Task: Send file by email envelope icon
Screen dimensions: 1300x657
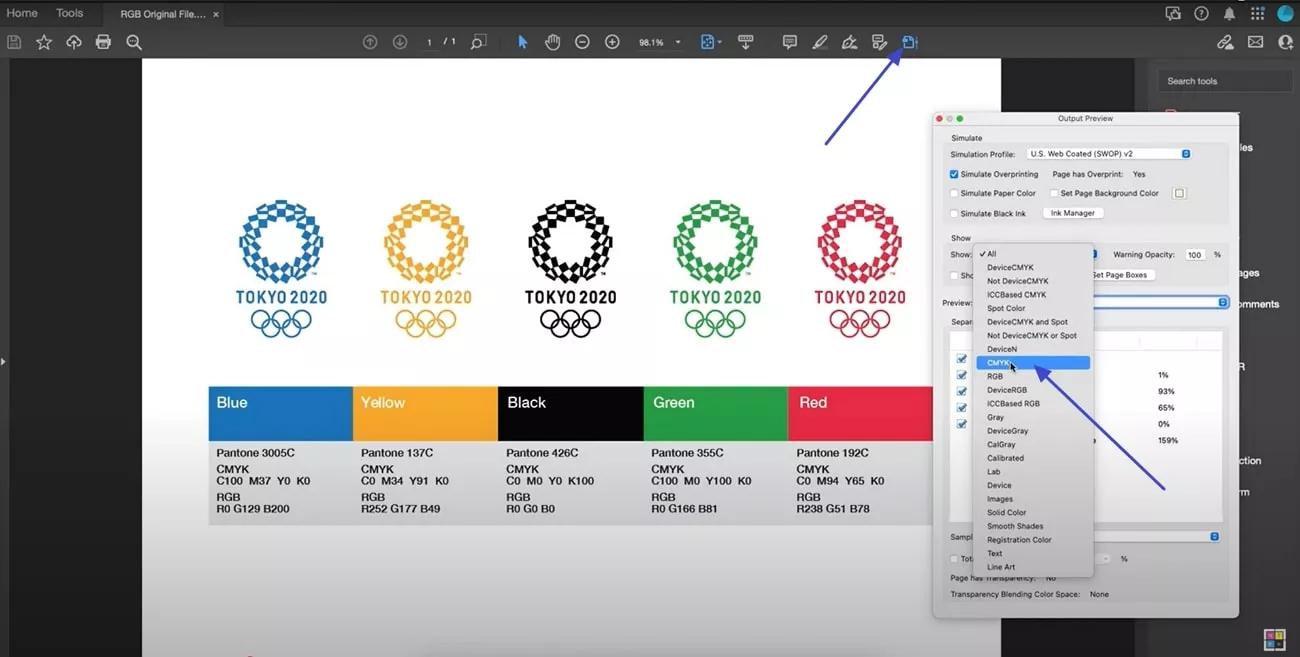Action: point(1255,42)
